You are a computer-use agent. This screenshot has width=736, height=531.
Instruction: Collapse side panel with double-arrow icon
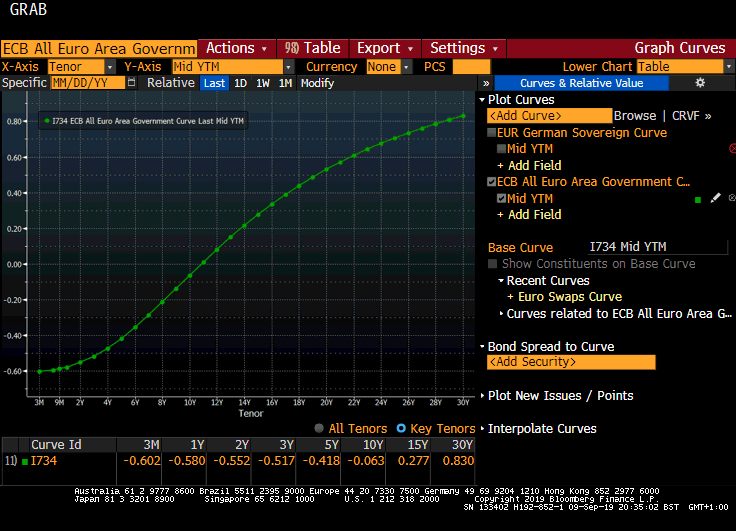485,83
